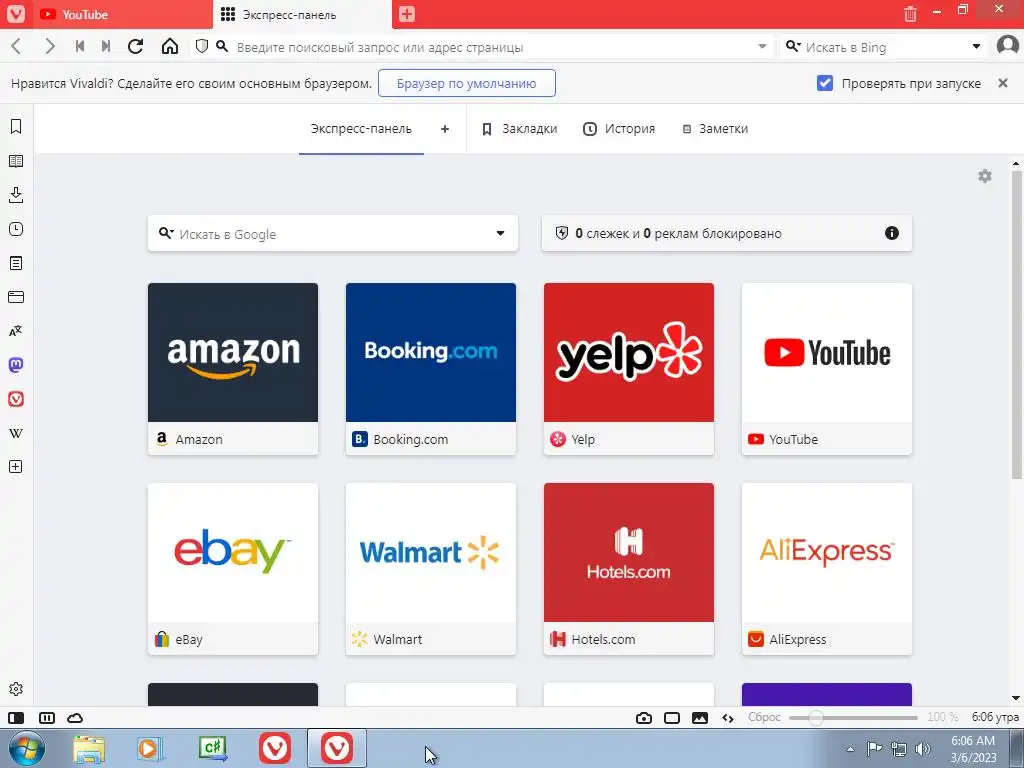Viewport: 1024px width, 768px height.
Task: Open the user profile avatar
Action: (1008, 46)
